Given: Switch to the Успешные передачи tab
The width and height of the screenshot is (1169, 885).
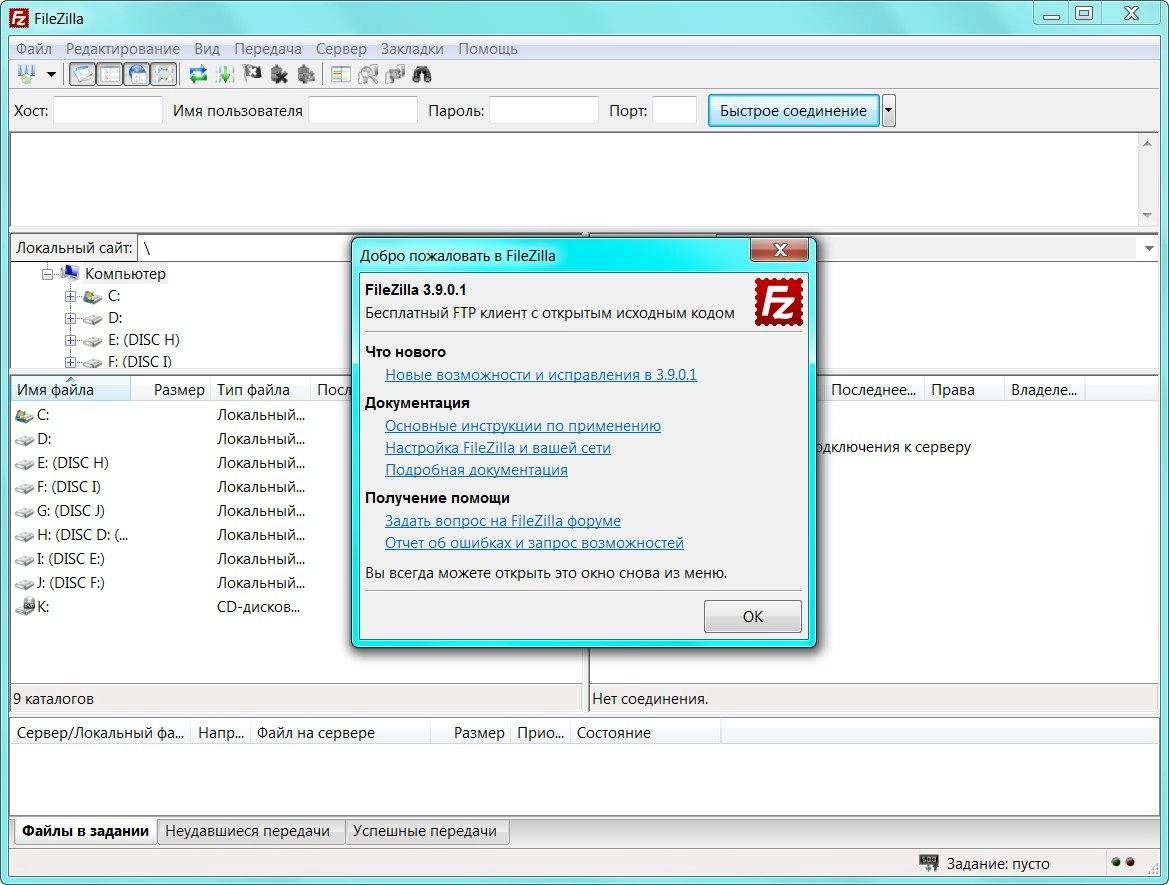Looking at the screenshot, I should pos(425,831).
